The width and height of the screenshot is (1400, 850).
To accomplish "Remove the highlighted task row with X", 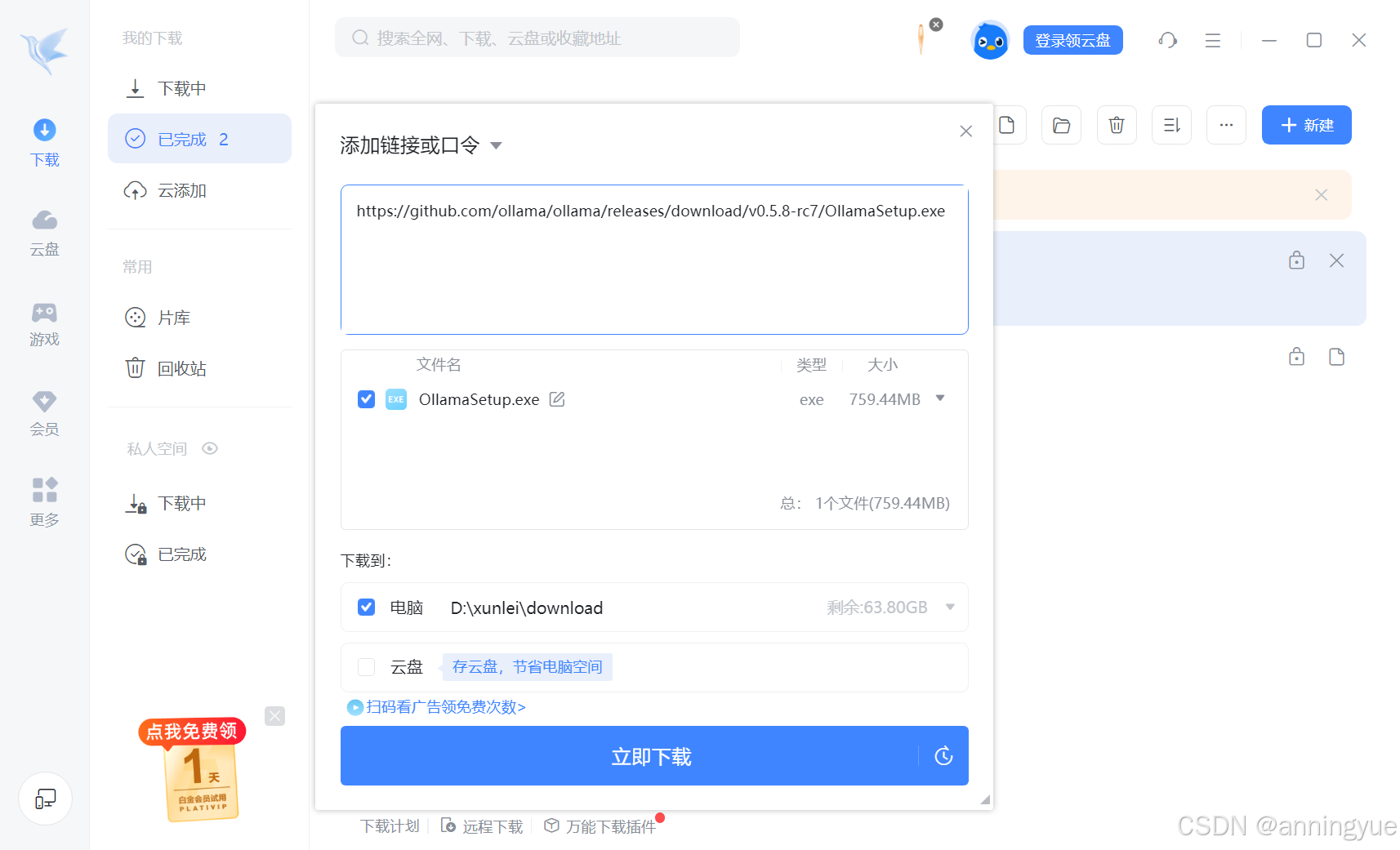I will click(x=1336, y=260).
